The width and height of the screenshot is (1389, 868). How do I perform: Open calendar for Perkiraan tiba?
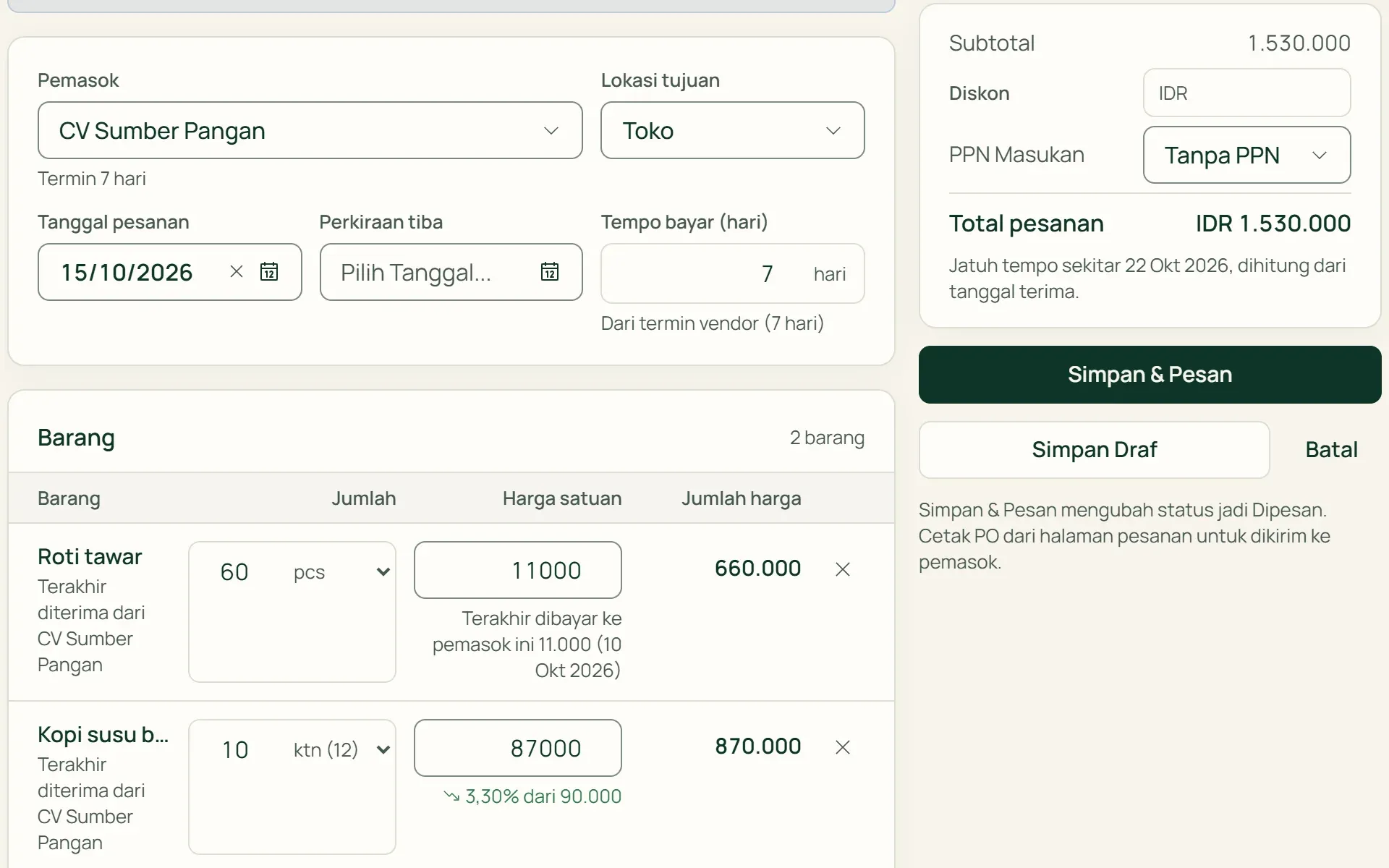[x=550, y=272]
